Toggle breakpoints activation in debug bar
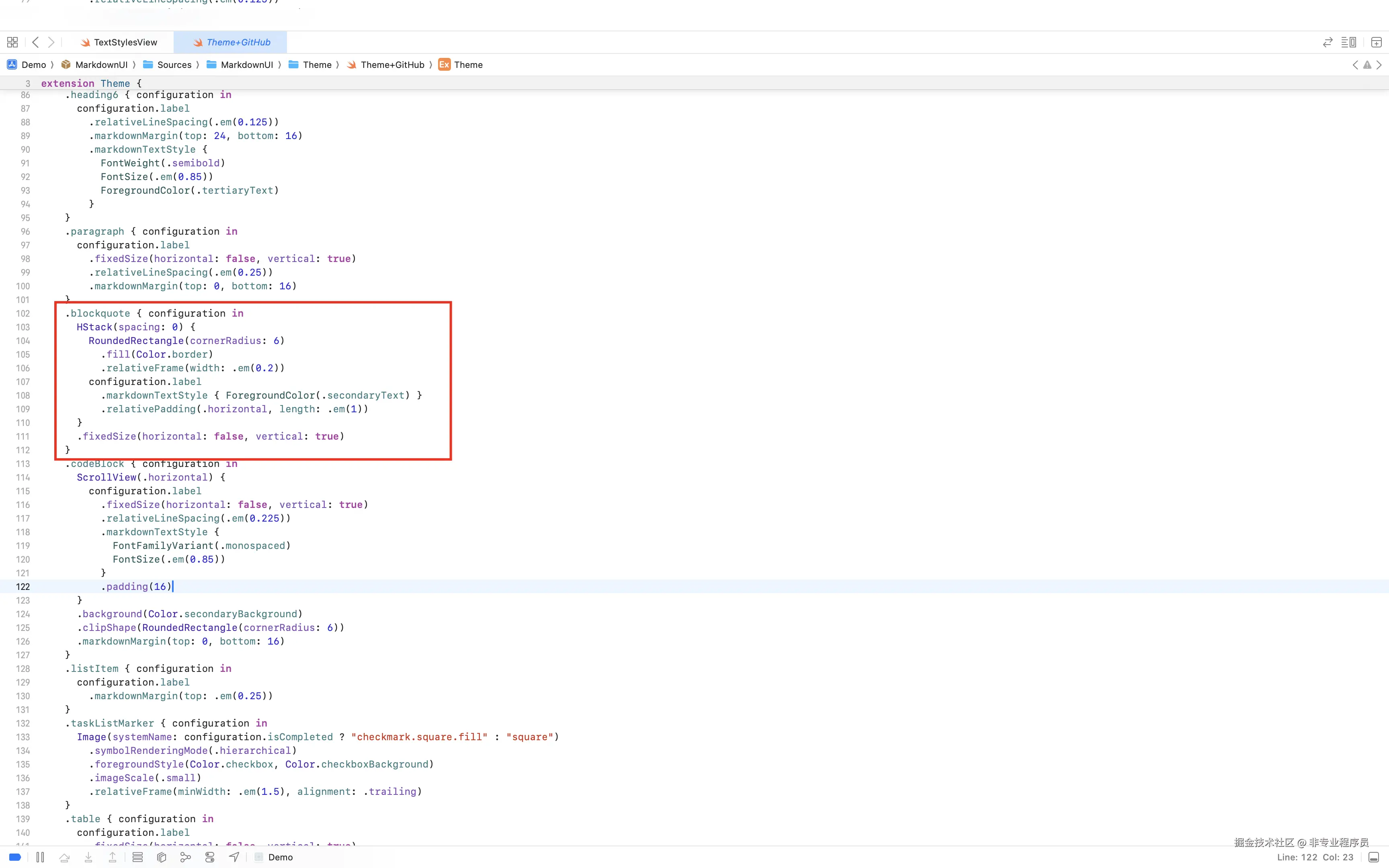This screenshot has width=1389, height=868. 16,857
